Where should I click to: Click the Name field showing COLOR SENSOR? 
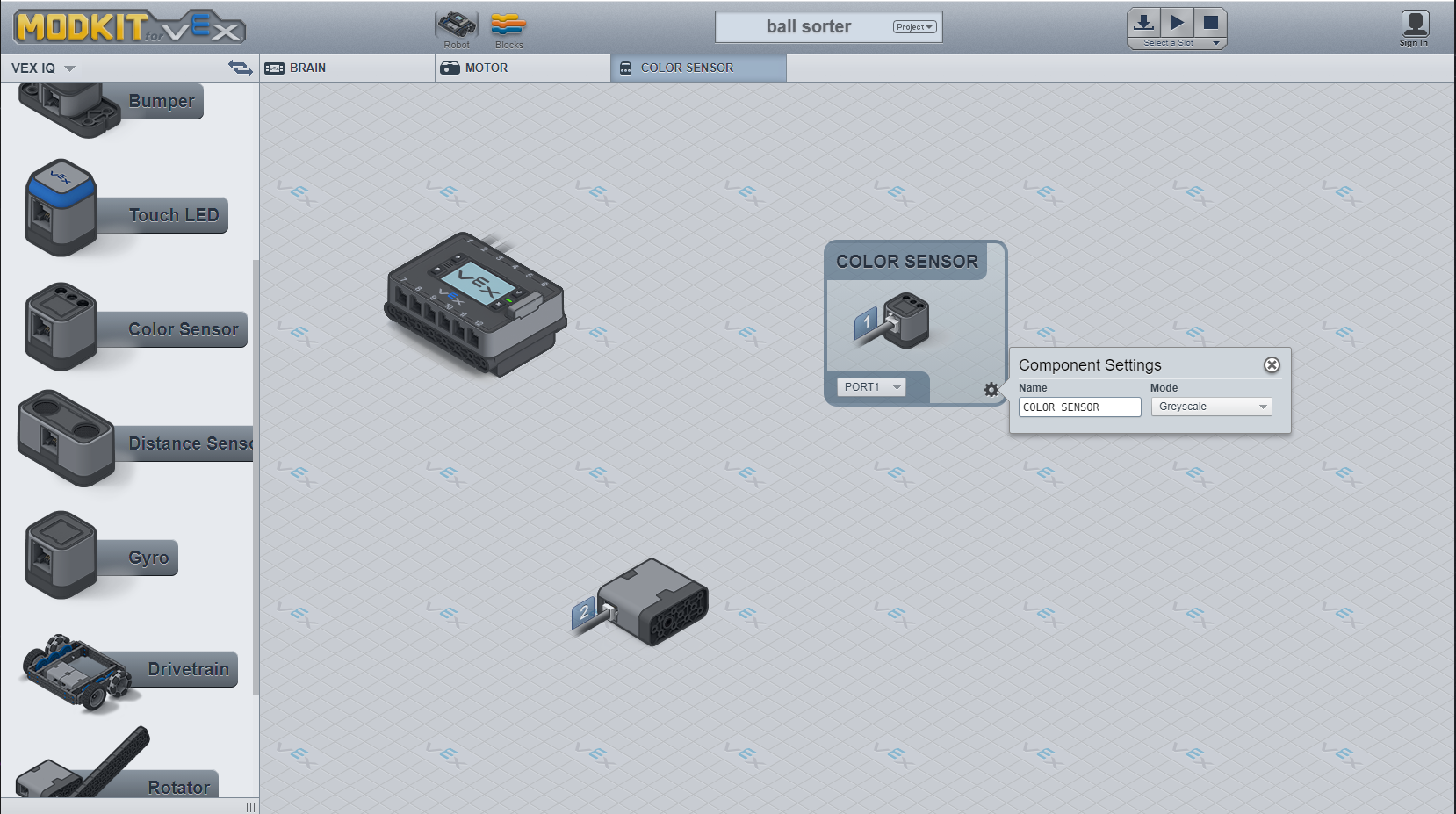pos(1079,407)
